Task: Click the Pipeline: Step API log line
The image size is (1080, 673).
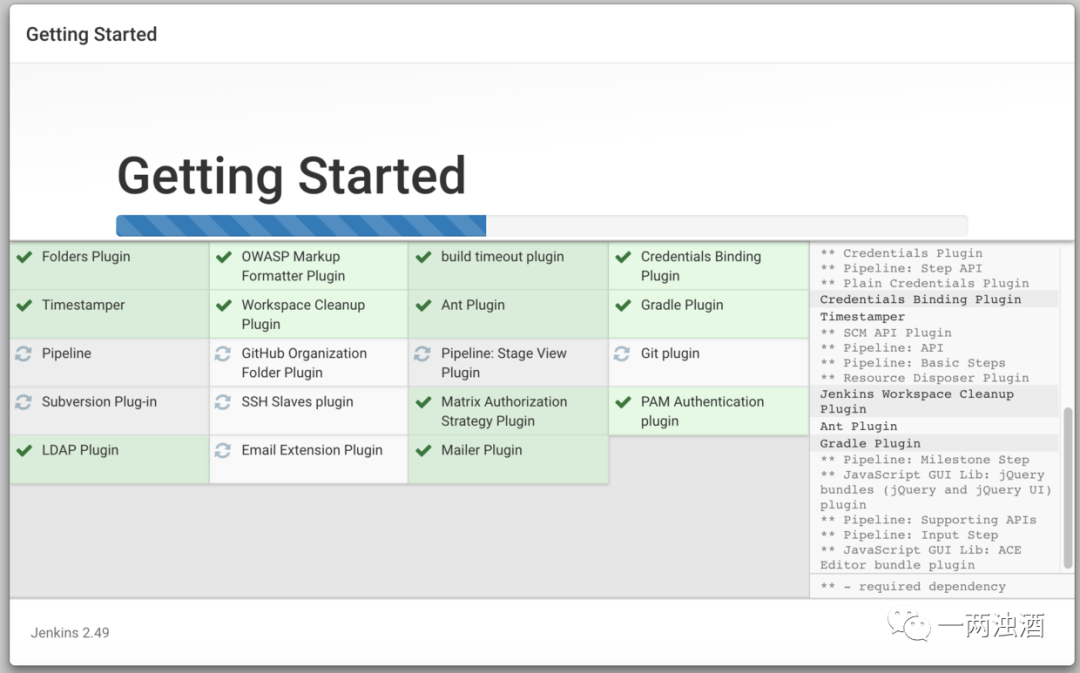Action: [901, 267]
